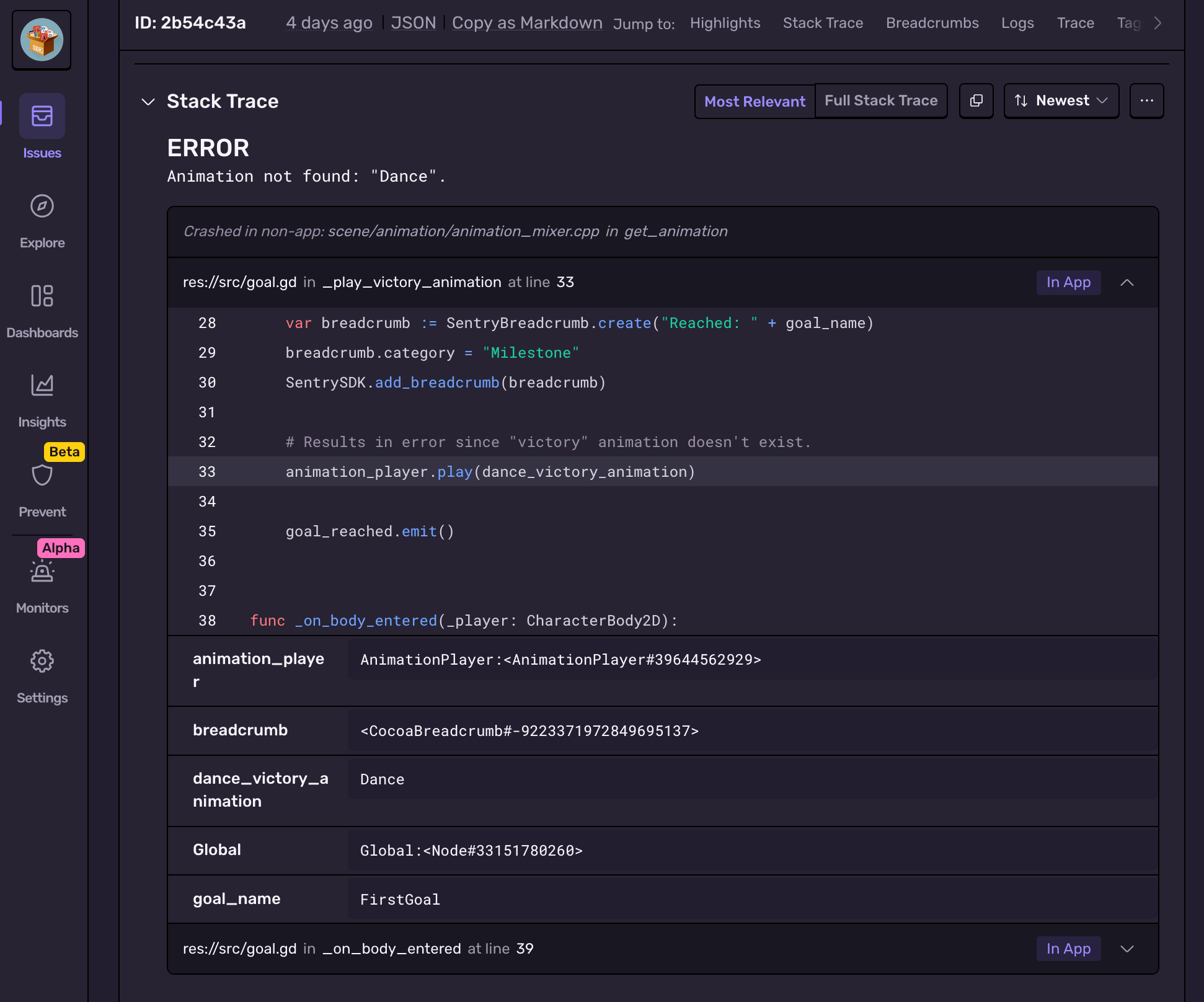Expand the _on_body_entered frame at line 39
This screenshot has height=1002, width=1204.
tap(1127, 949)
